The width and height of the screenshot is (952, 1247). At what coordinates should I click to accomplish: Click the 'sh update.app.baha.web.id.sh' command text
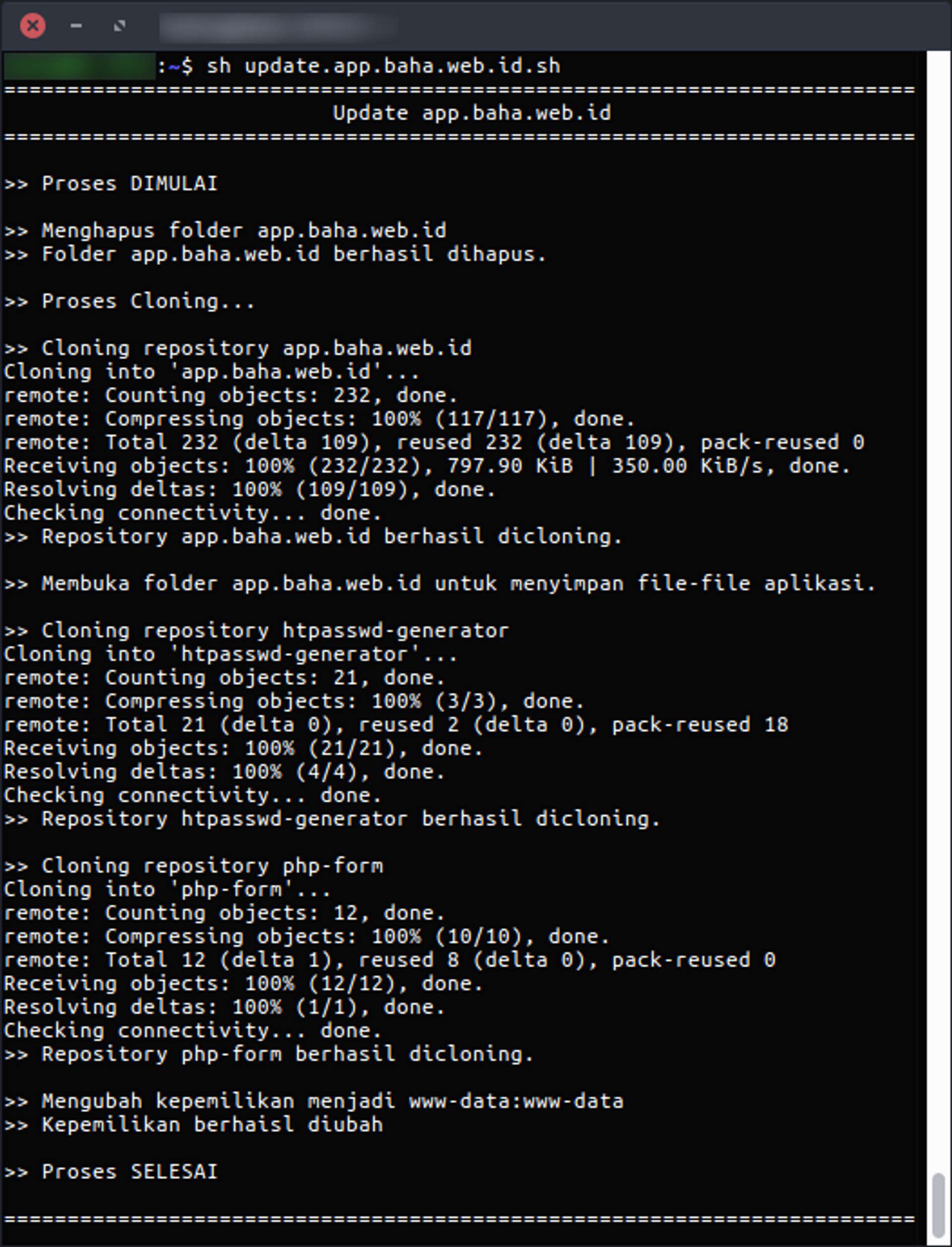(x=383, y=66)
